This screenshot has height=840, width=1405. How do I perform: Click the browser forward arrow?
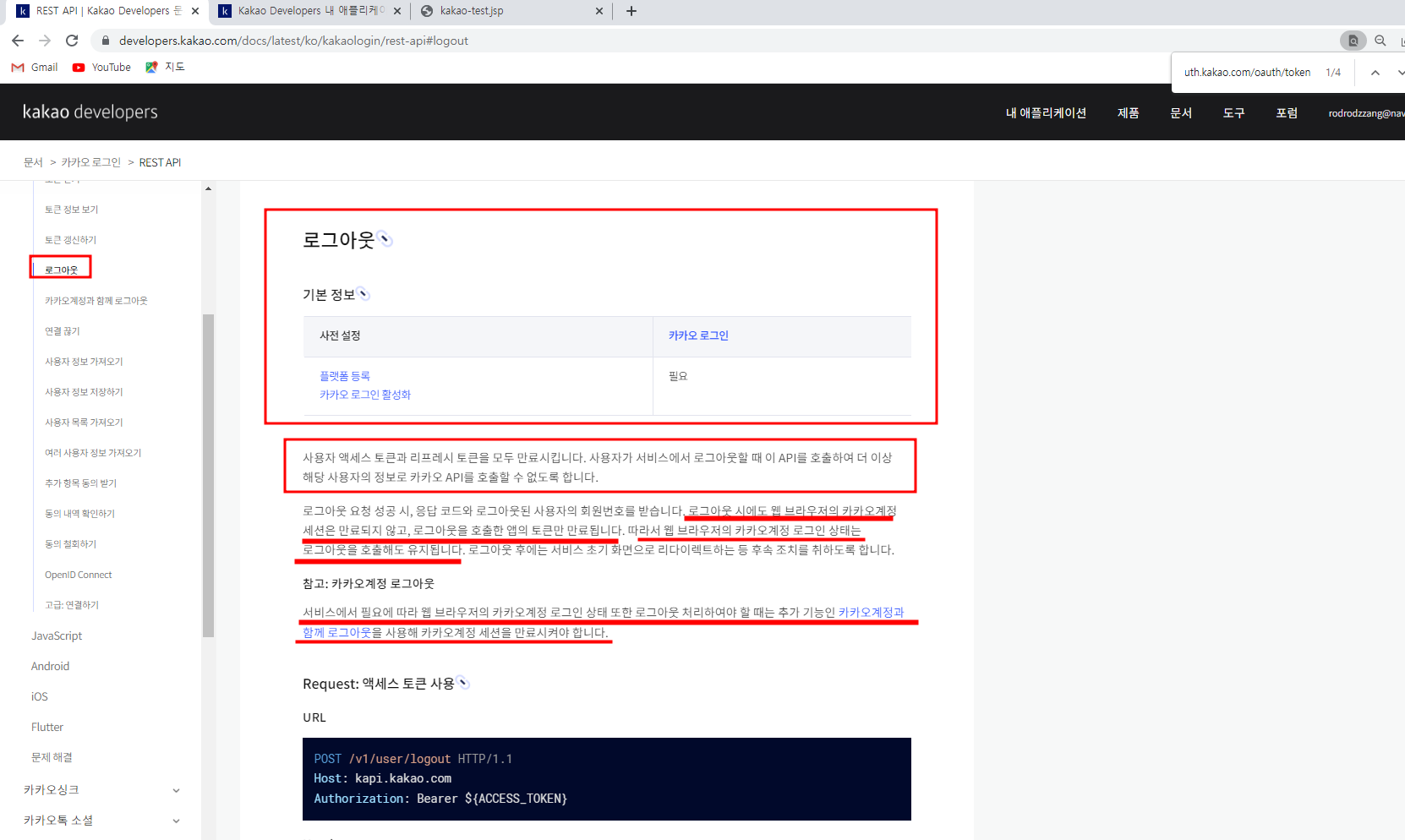point(45,41)
